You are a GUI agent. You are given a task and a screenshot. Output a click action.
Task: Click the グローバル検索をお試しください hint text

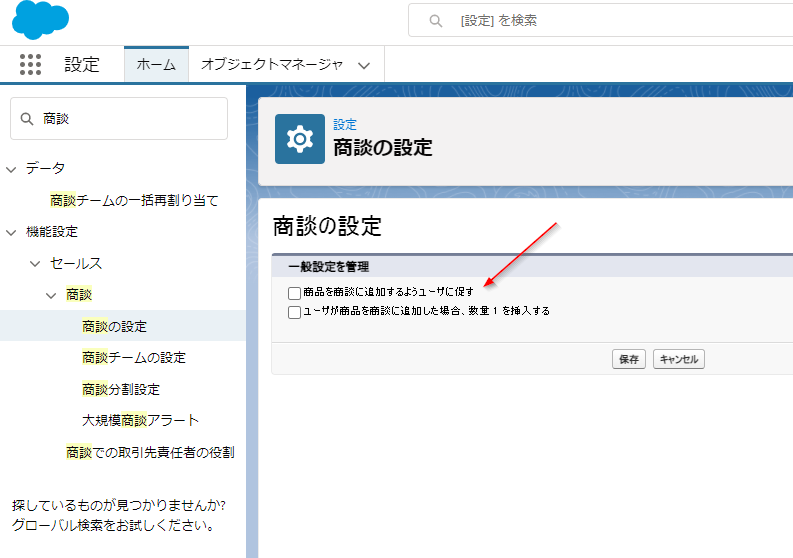click(113, 525)
